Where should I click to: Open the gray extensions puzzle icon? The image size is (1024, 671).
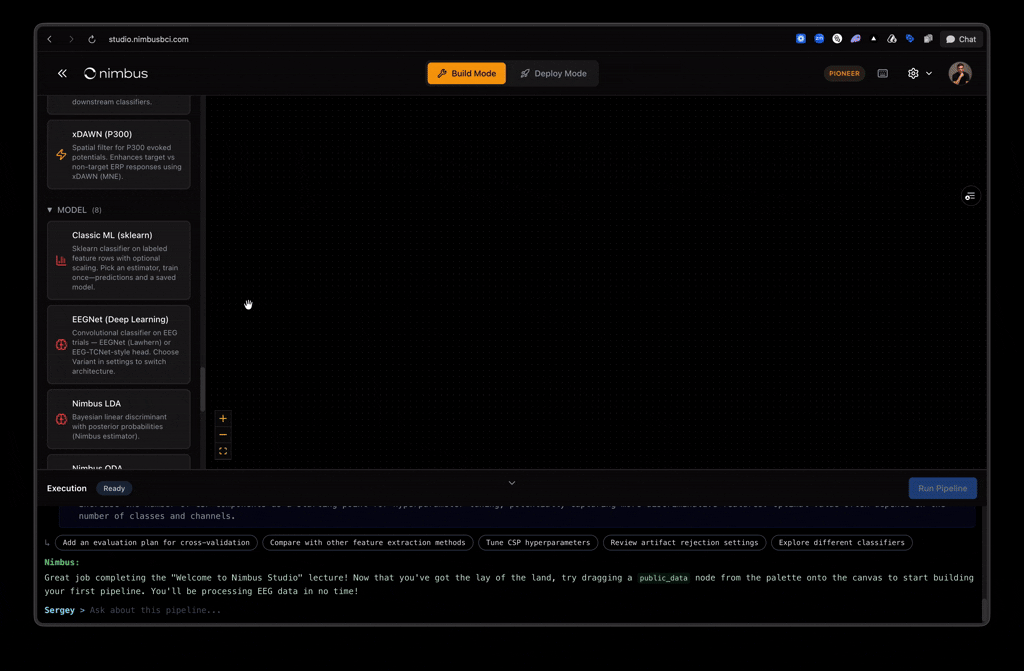pyautogui.click(x=928, y=39)
